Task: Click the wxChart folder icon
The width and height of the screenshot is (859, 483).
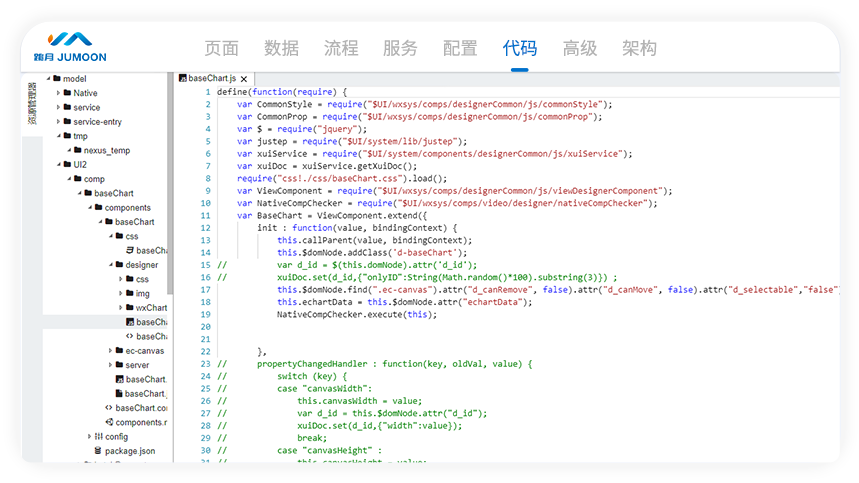Action: 130,307
